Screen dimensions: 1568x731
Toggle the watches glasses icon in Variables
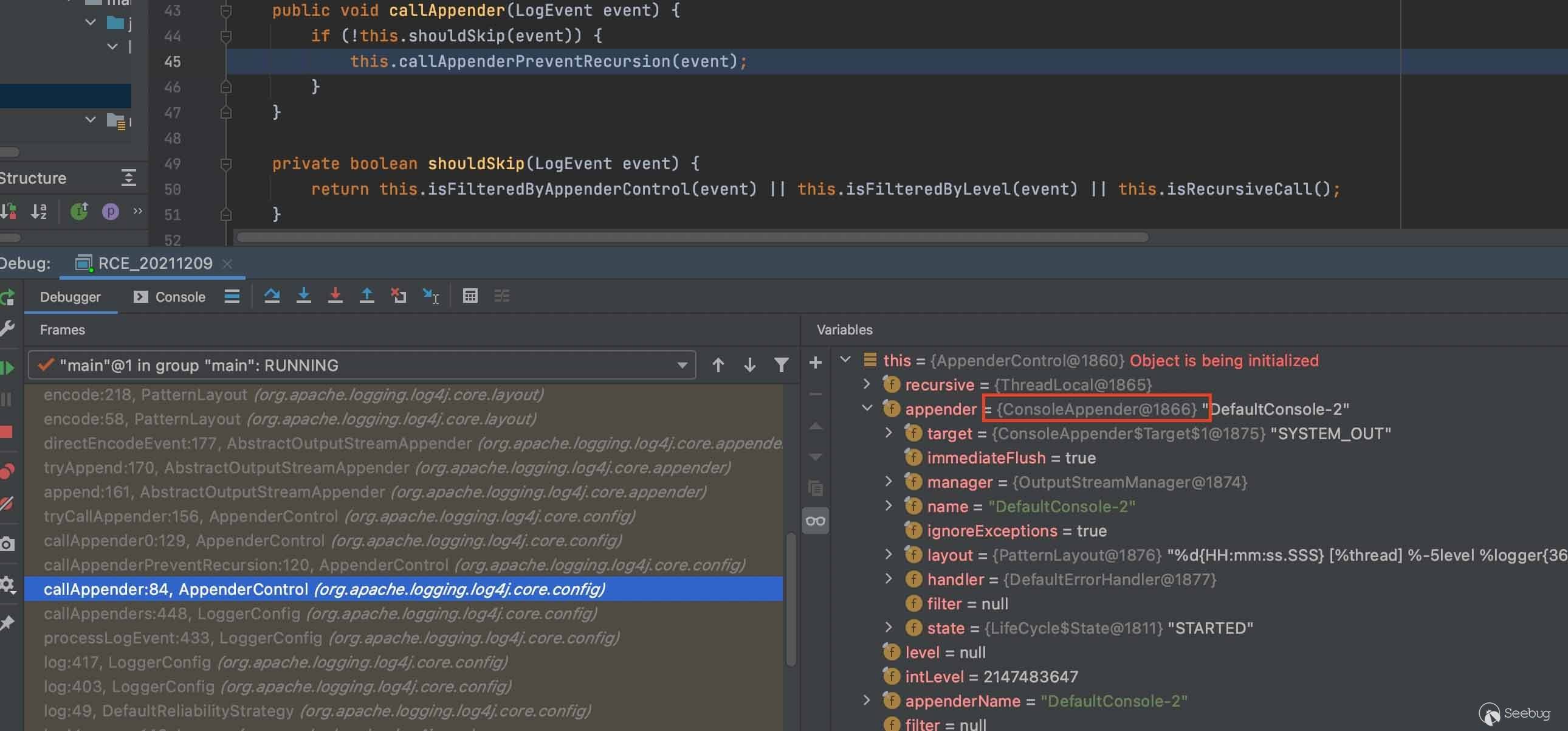(x=815, y=521)
